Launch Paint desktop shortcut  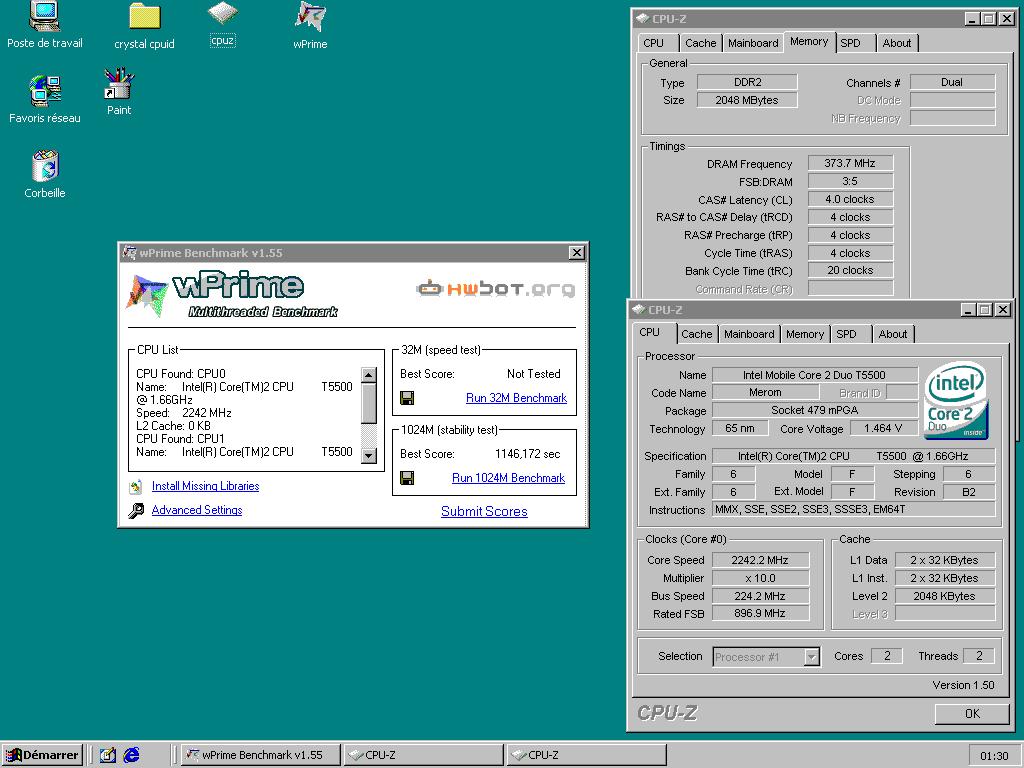pos(119,92)
